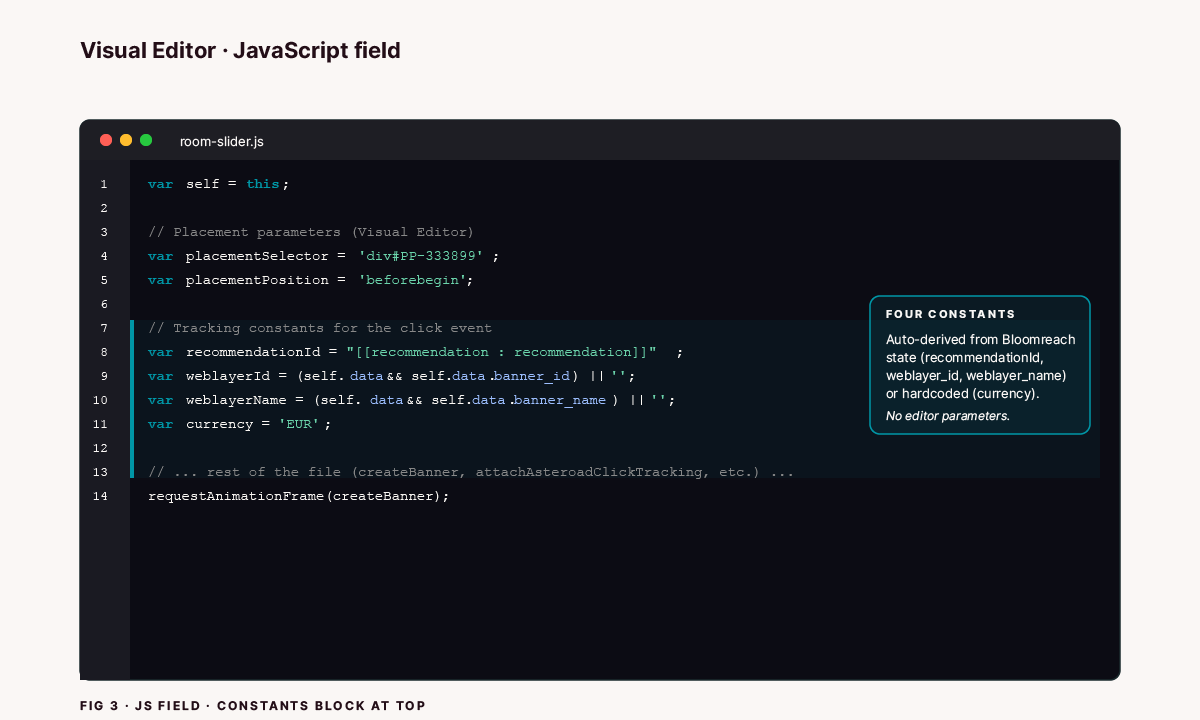Click line number 14 in the gutter
The image size is (1200, 720).
pyautogui.click(x=100, y=496)
